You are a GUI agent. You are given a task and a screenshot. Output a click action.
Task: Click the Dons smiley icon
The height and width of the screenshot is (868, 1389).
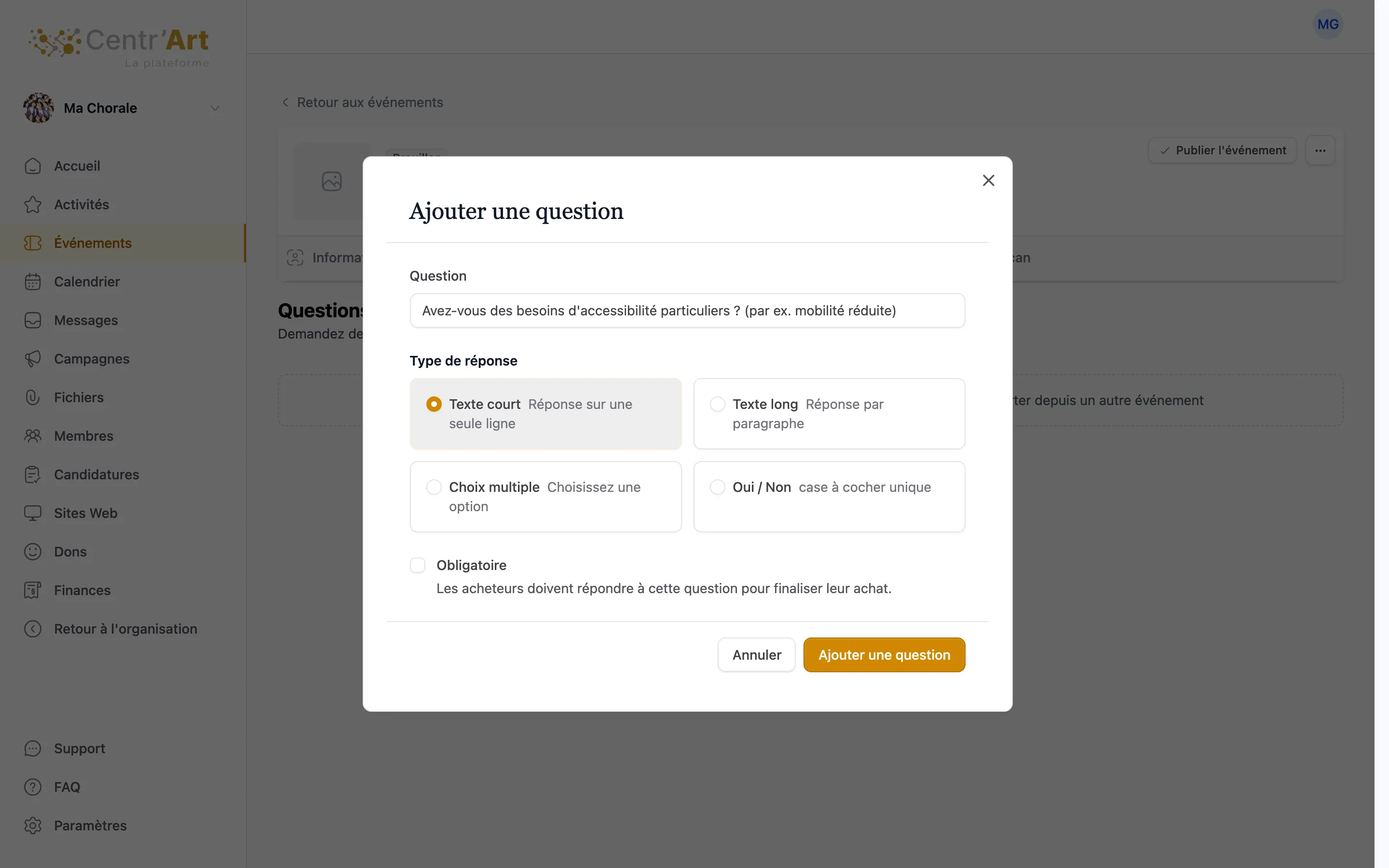[x=33, y=552]
